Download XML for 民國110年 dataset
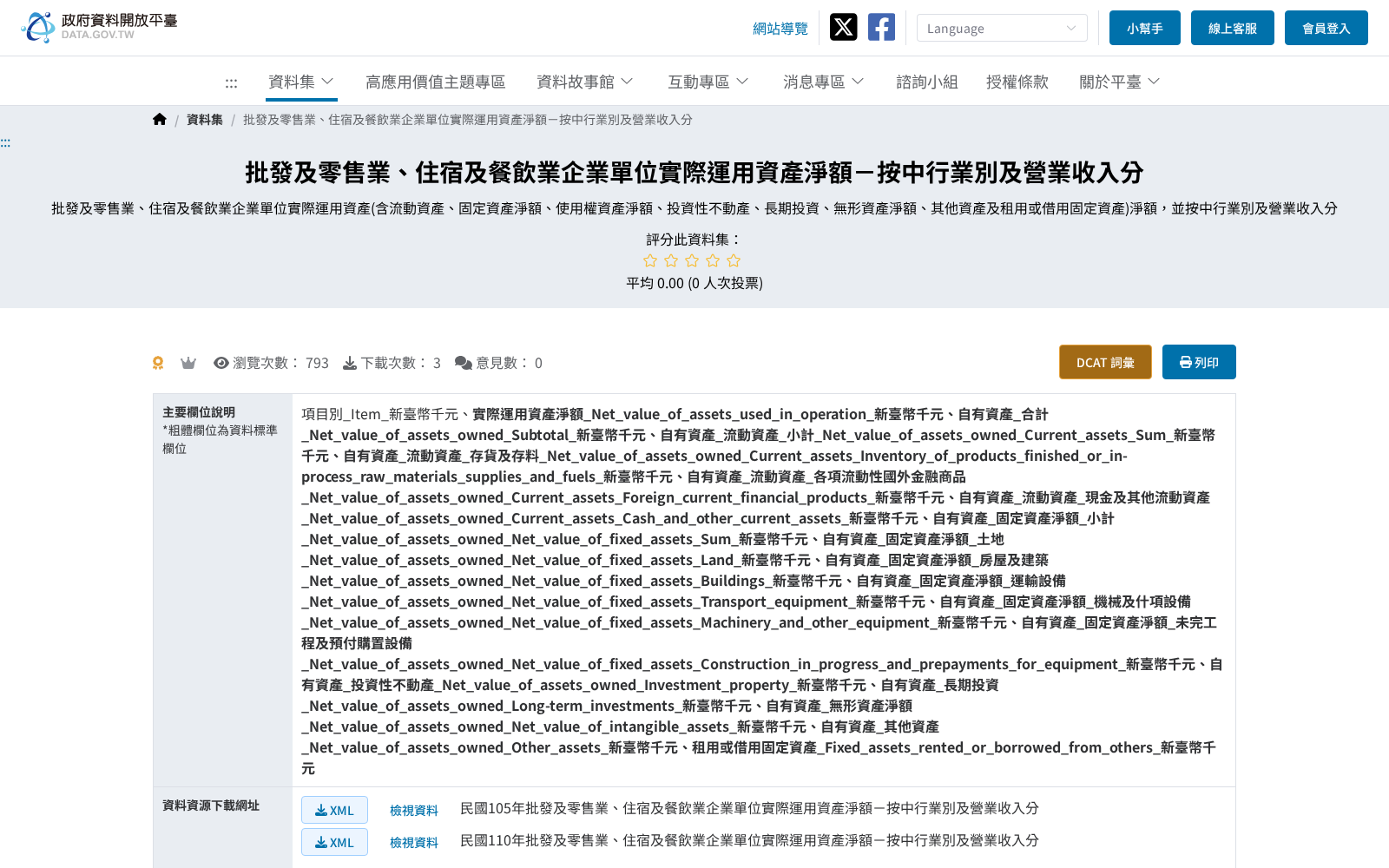The height and width of the screenshot is (868, 1389). pos(334,842)
